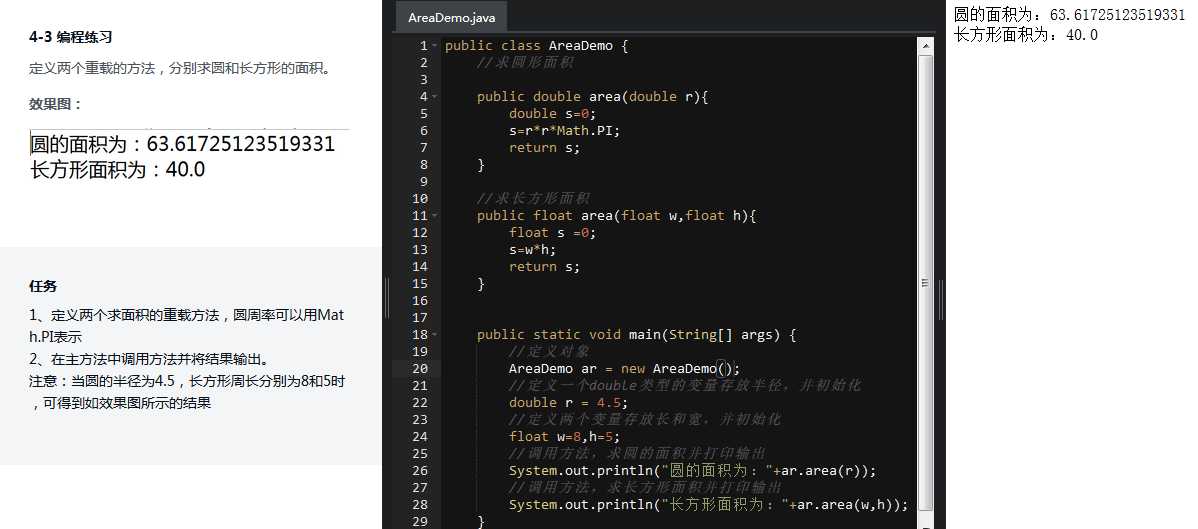This screenshot has height=529, width=1198.
Task: Click the comment "//求长方形面积" on line 10
Action: (533, 199)
